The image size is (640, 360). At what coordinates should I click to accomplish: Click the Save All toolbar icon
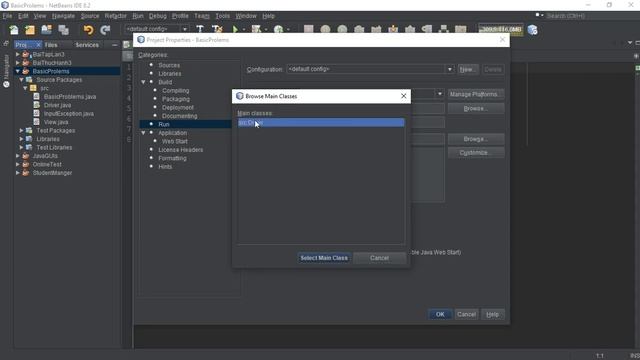point(63,30)
